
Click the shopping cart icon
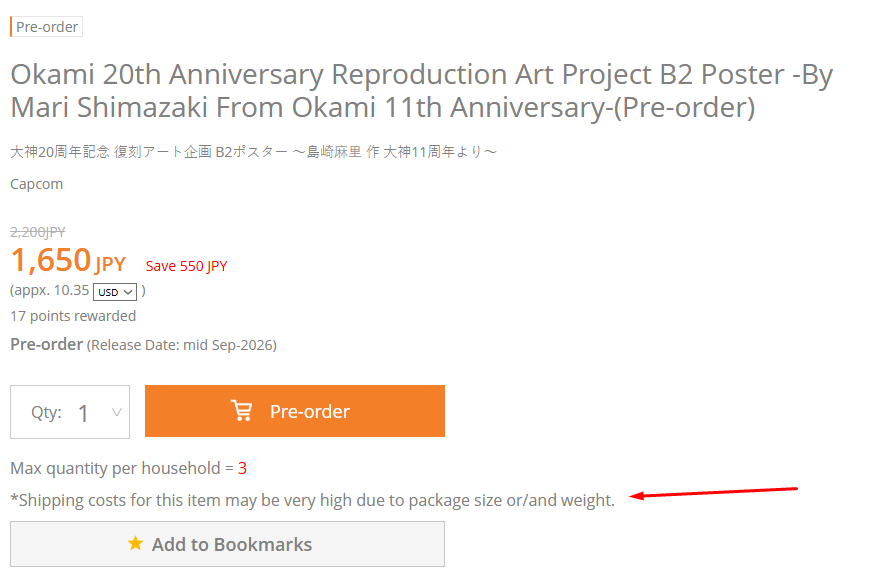pos(241,411)
